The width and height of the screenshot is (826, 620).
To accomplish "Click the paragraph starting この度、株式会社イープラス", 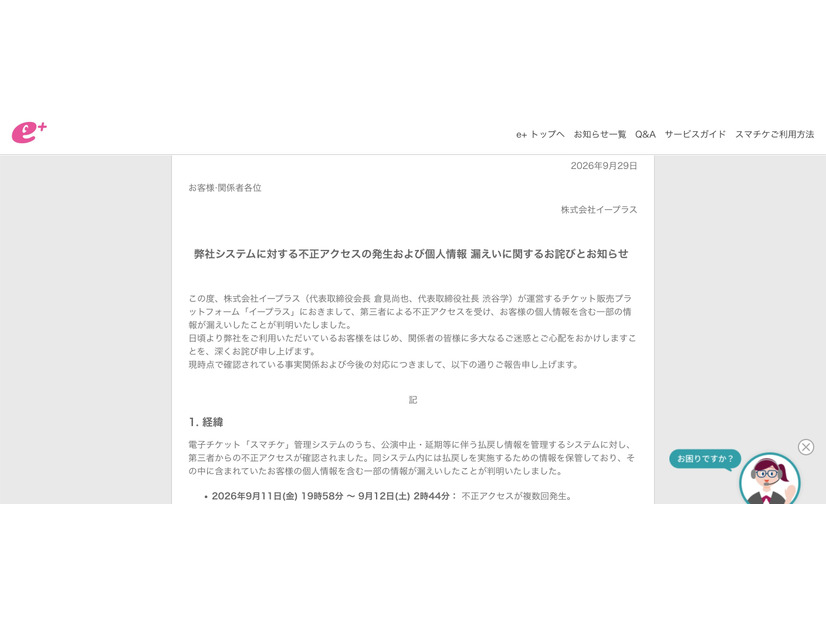I will (x=412, y=311).
